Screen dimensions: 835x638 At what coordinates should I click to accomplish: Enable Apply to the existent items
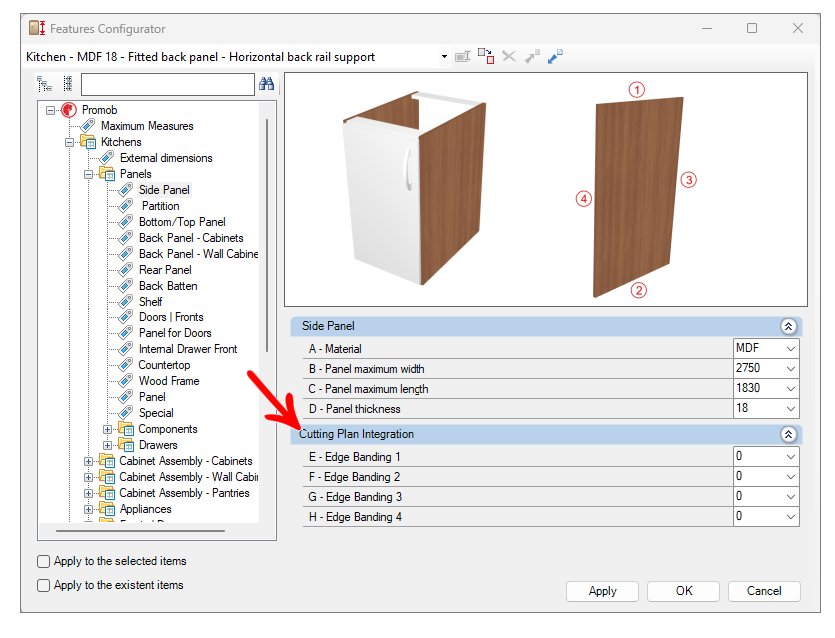(44, 585)
